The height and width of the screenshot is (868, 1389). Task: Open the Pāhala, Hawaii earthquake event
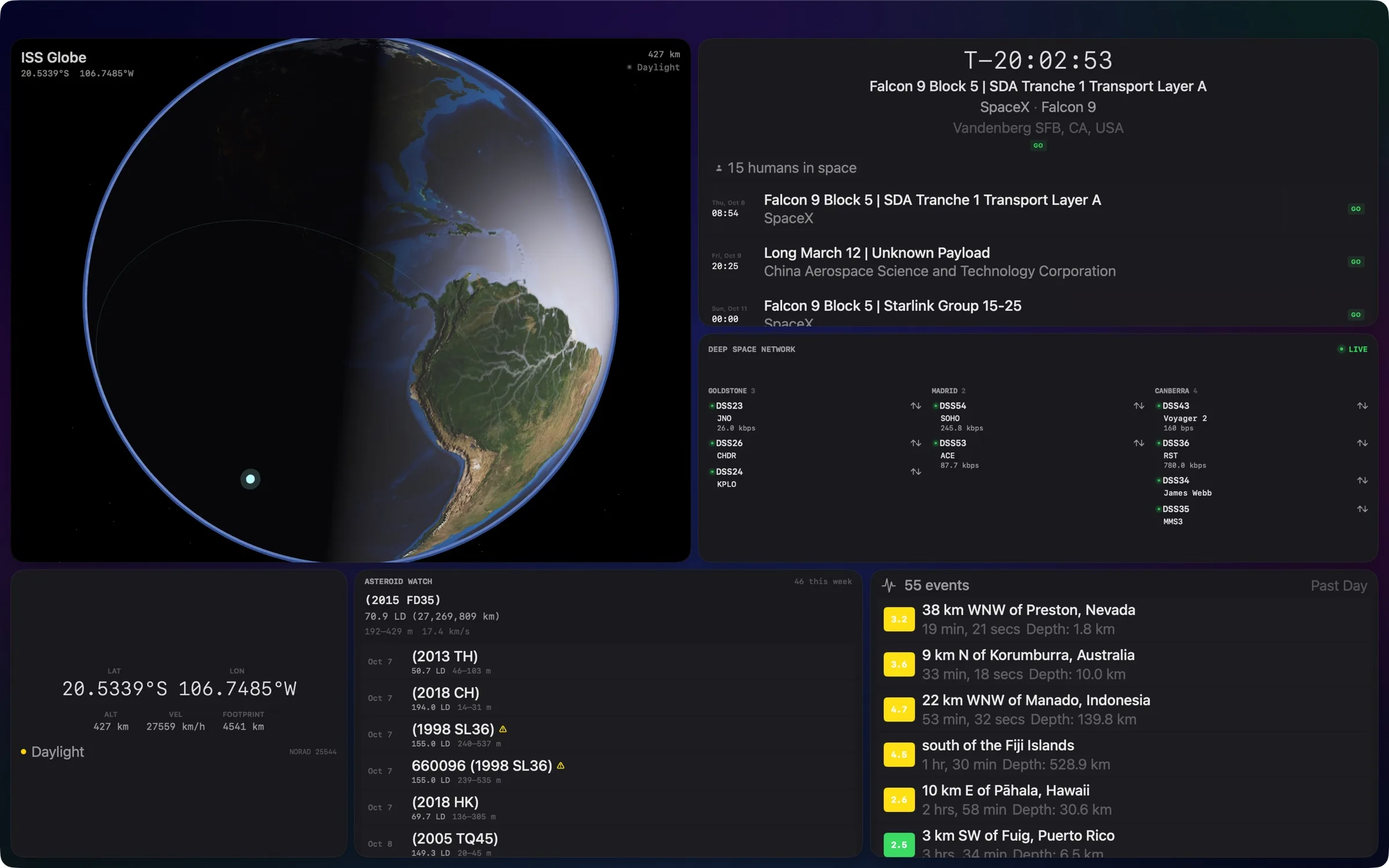[1125, 800]
